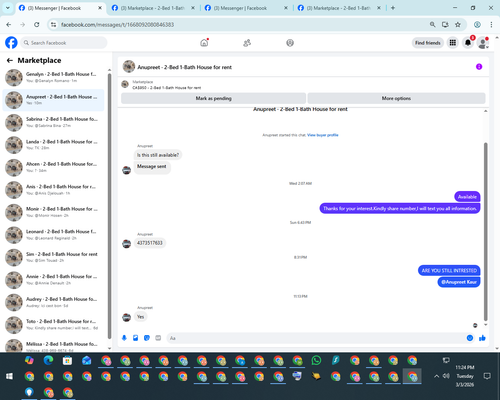500x400 pixels.
Task: Open Landa's chat conversation
Action: [53, 145]
